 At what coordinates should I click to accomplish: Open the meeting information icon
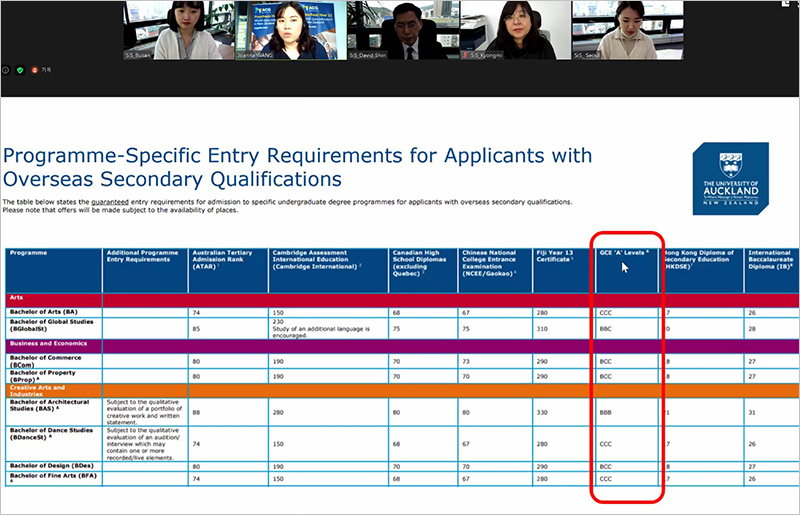[x=6, y=70]
